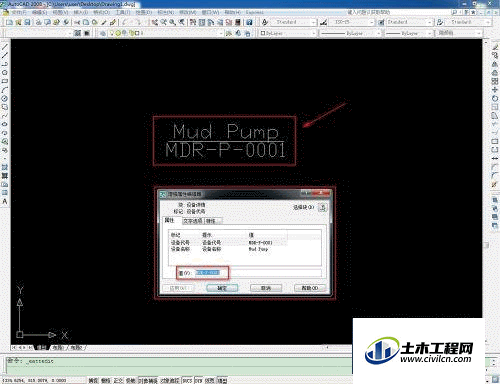Click 取消 button in attribute editor
The width and height of the screenshot is (500, 384).
tap(266, 288)
